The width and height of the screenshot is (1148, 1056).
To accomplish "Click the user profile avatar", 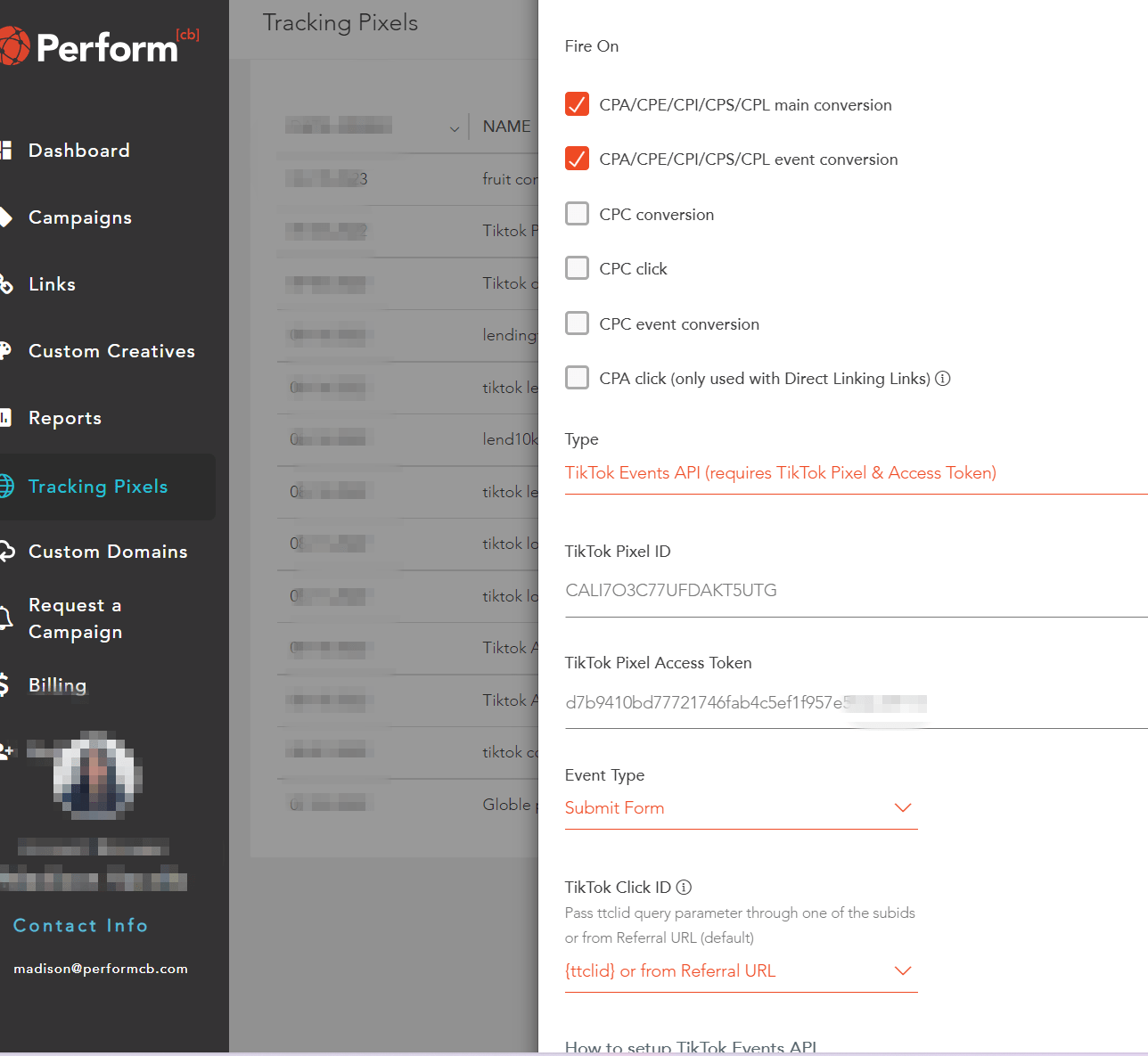I will tap(94, 774).
